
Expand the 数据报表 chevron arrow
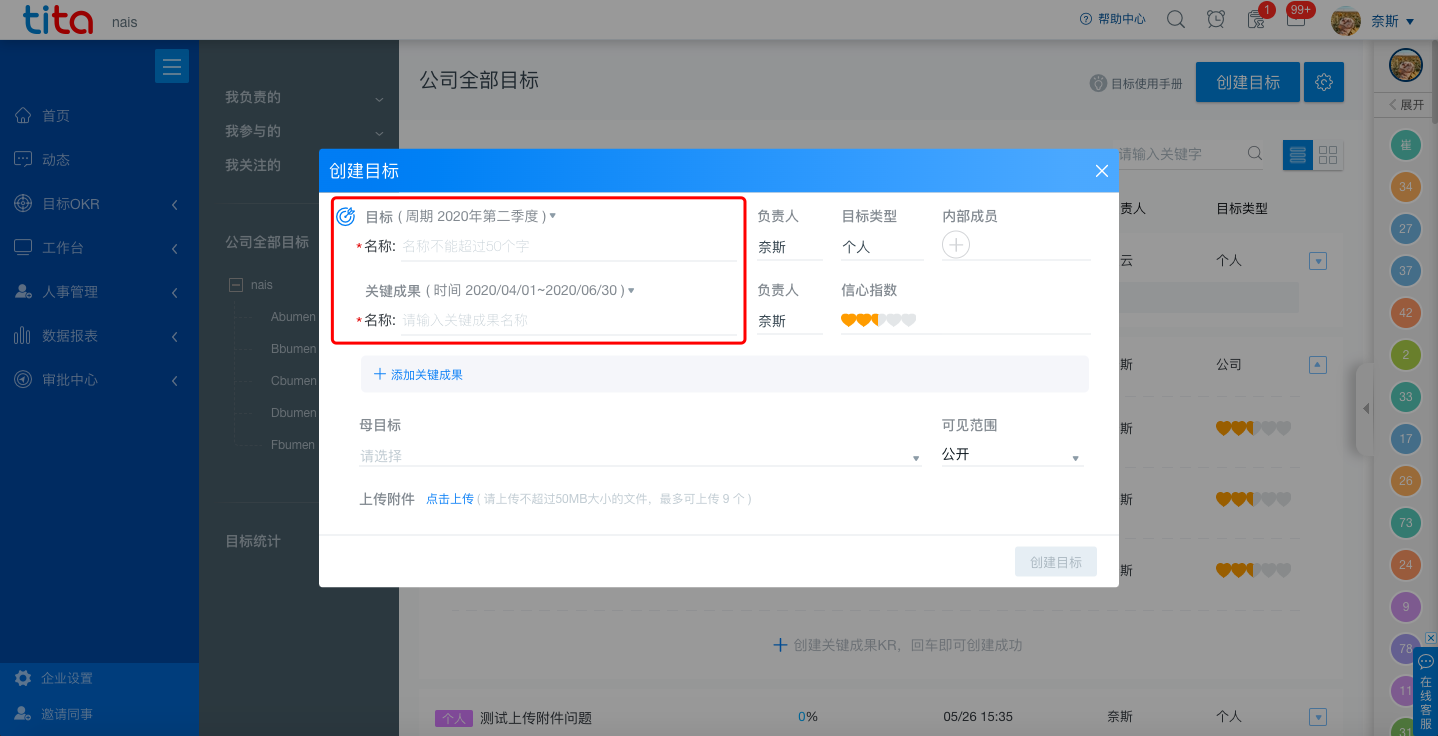click(x=175, y=336)
